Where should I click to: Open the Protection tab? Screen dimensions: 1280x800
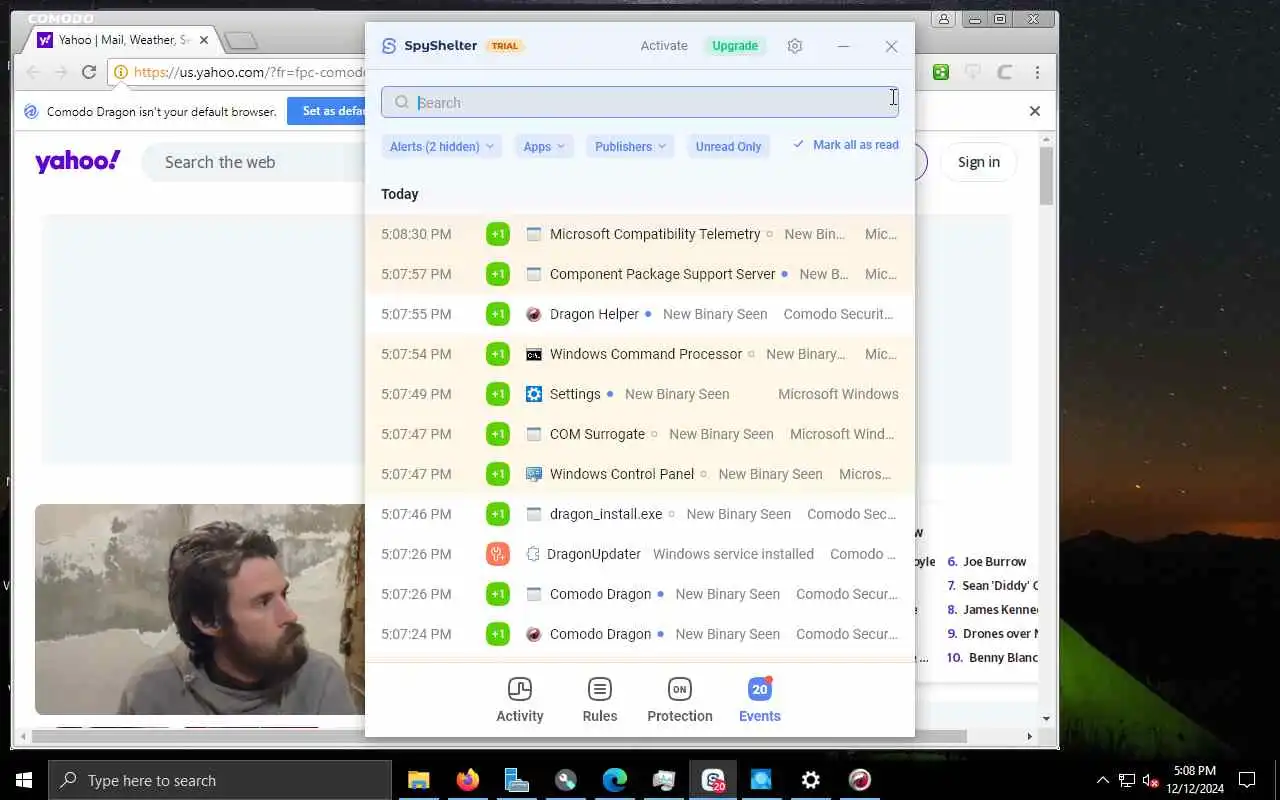click(680, 700)
